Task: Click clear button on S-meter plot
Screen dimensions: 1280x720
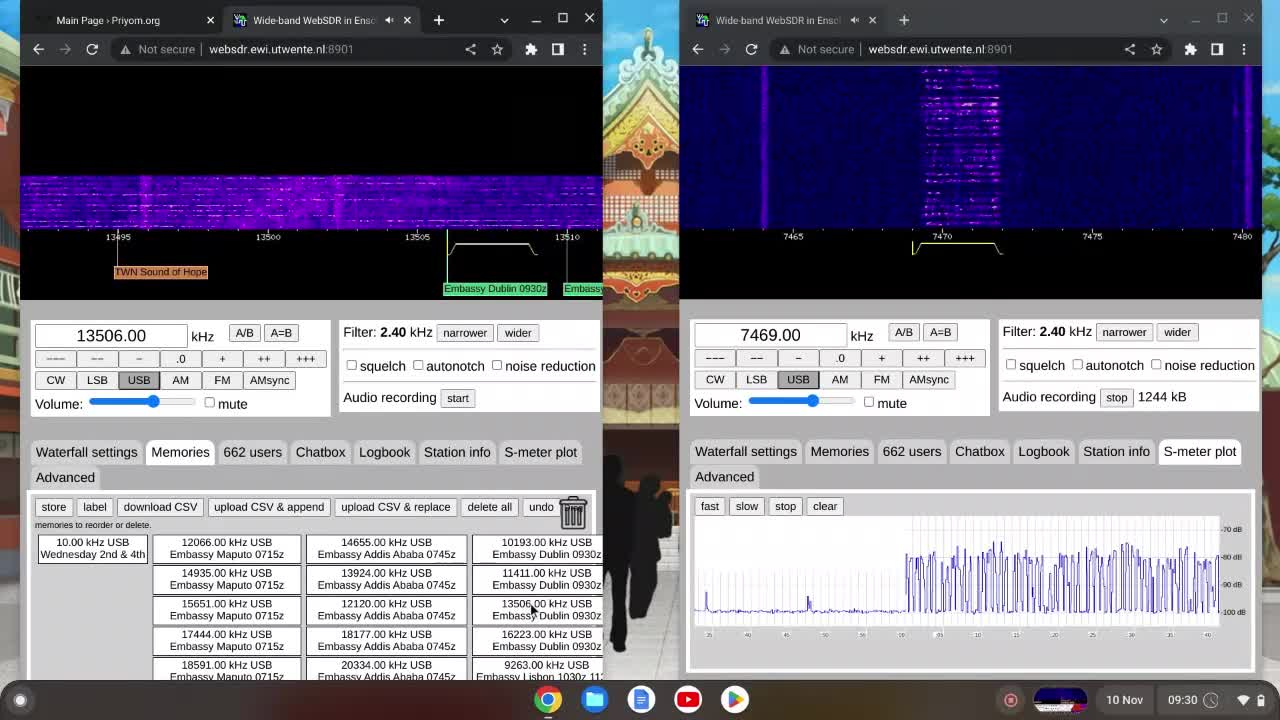Action: [x=825, y=506]
